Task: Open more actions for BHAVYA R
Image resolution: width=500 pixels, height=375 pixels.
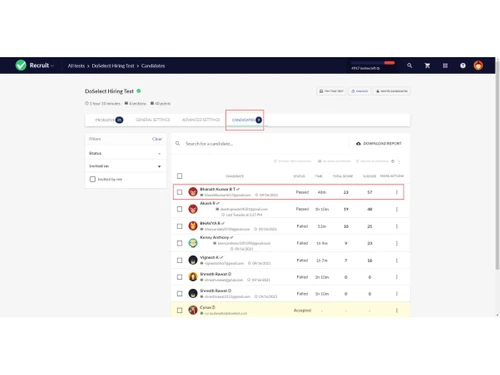Action: coord(397,226)
